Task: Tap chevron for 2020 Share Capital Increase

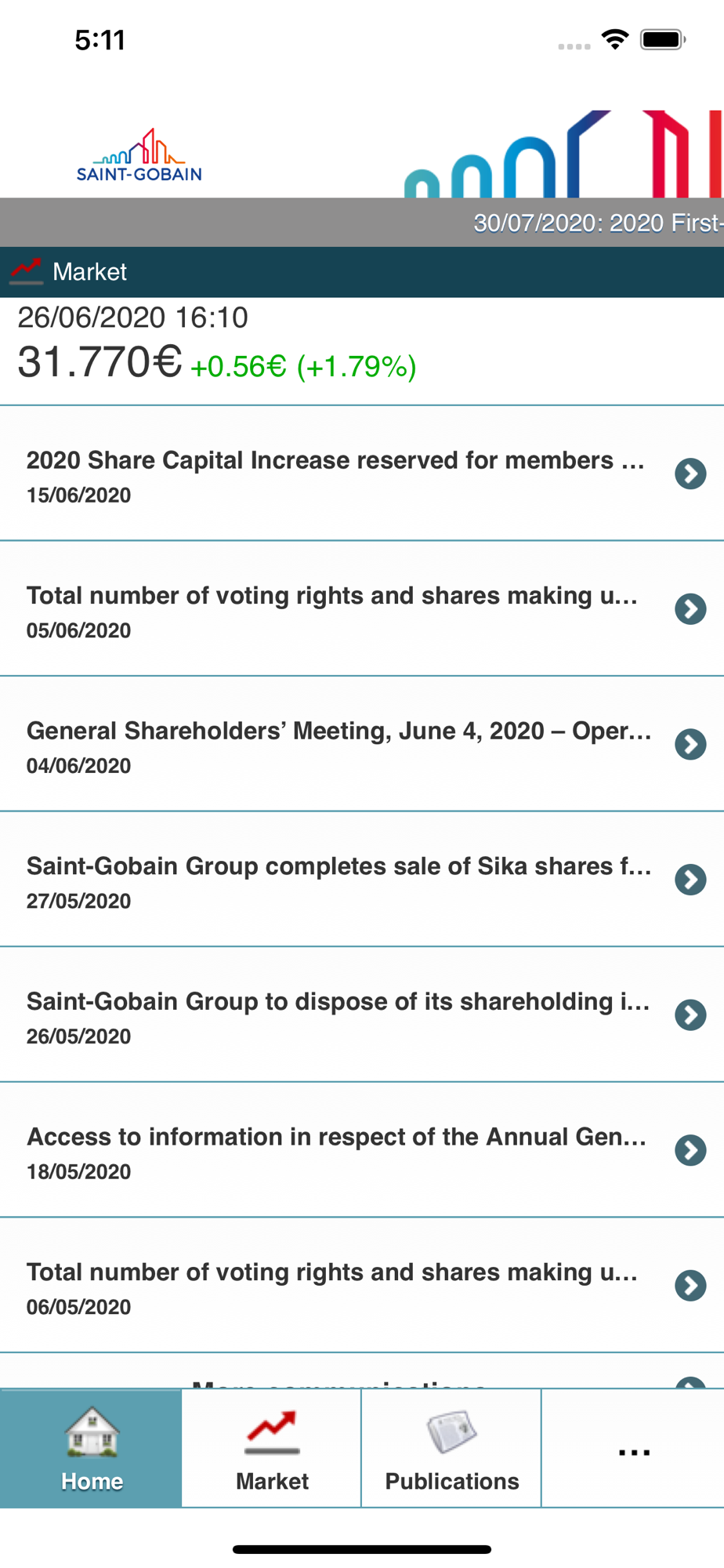Action: point(690,474)
